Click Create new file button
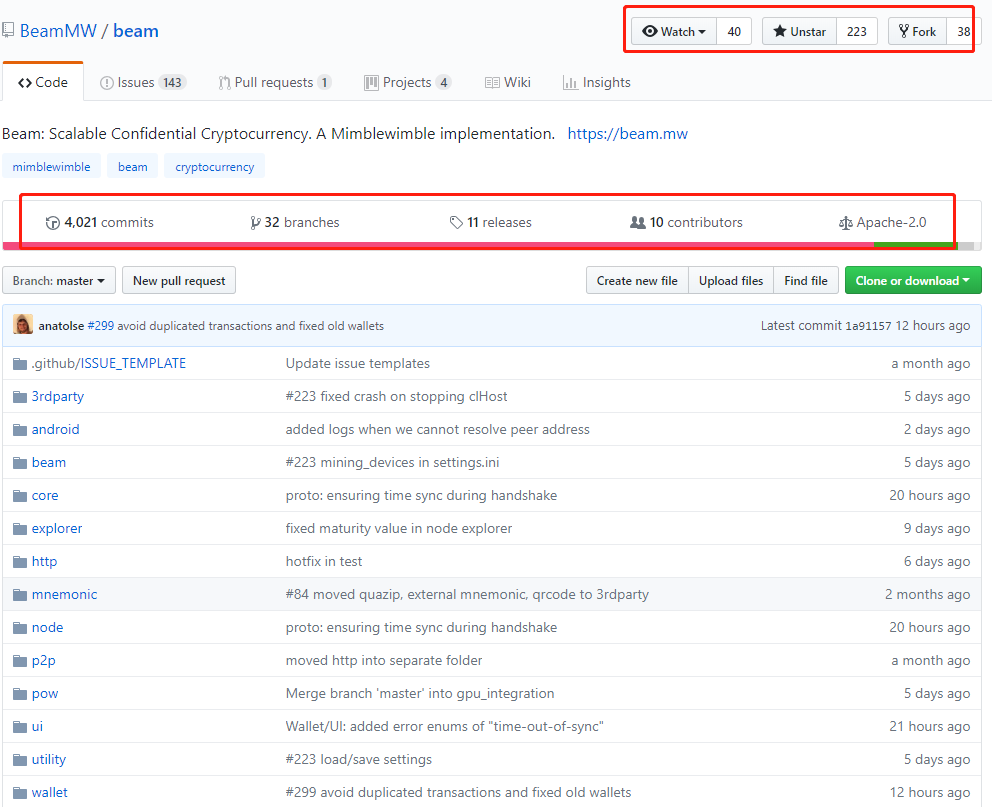Screen dimensions: 992x807 click(x=637, y=281)
